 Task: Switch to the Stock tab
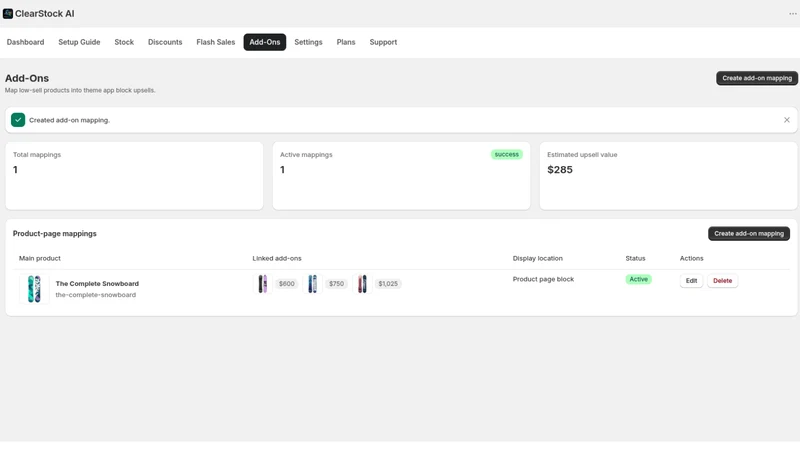coord(124,42)
